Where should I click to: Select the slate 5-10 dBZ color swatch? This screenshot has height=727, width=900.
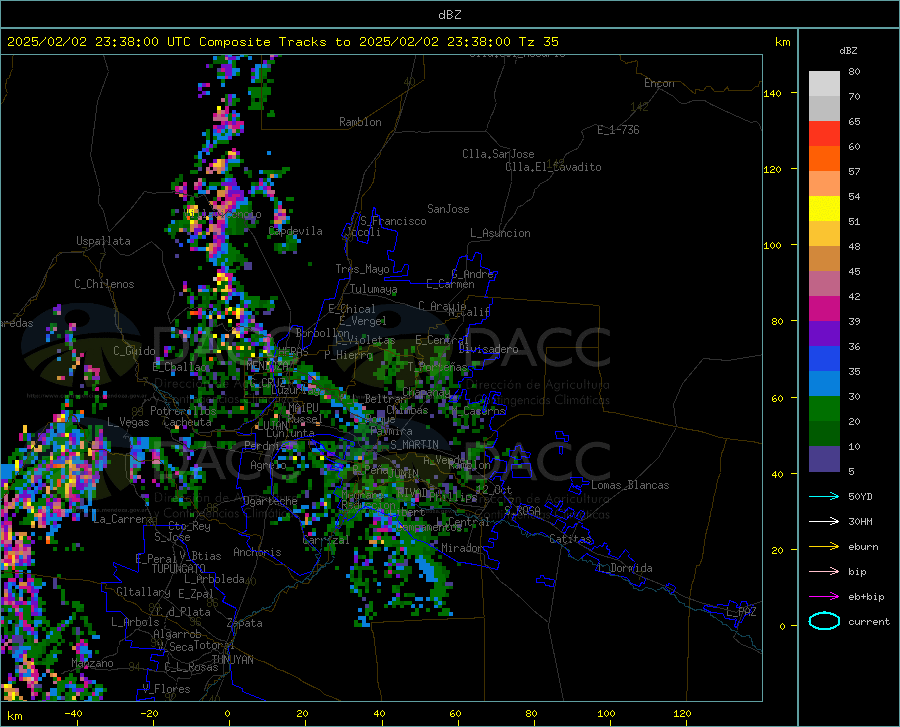[x=824, y=459]
